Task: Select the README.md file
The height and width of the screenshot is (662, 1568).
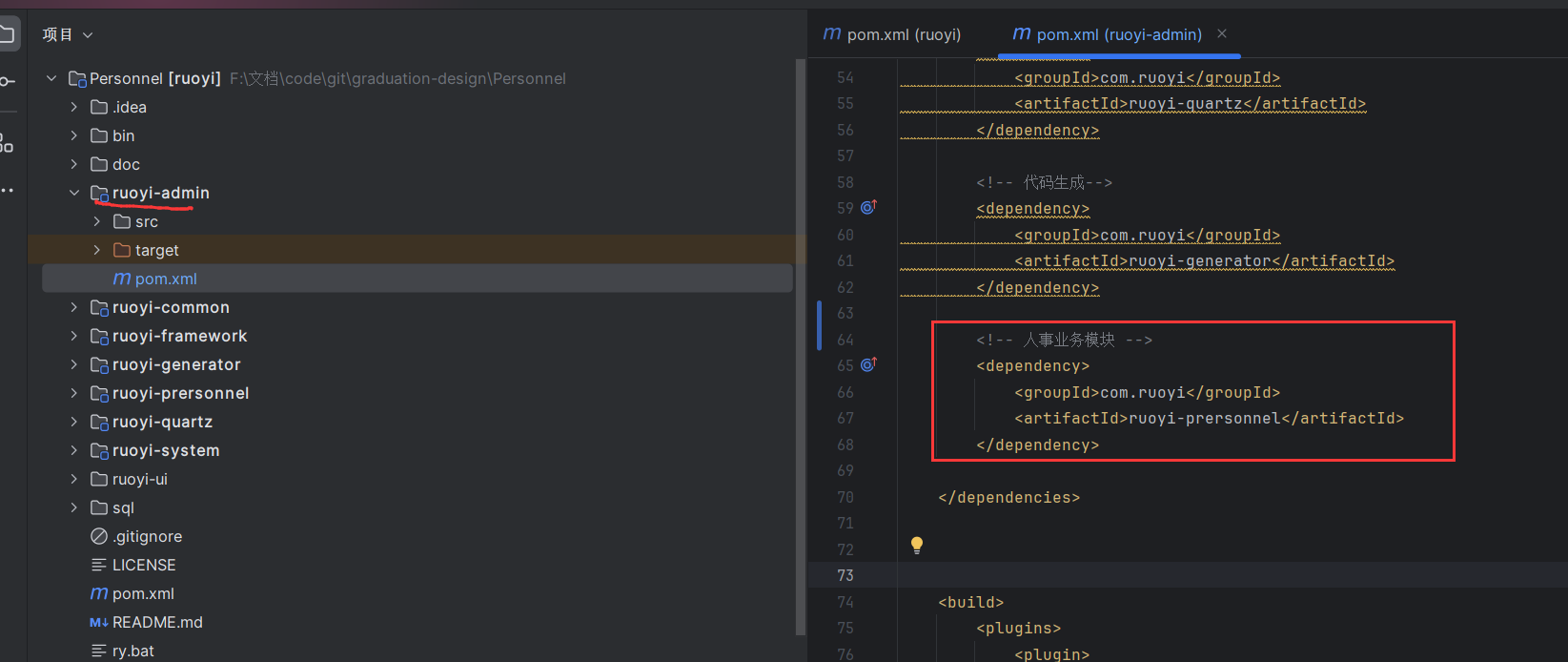Action: click(157, 622)
